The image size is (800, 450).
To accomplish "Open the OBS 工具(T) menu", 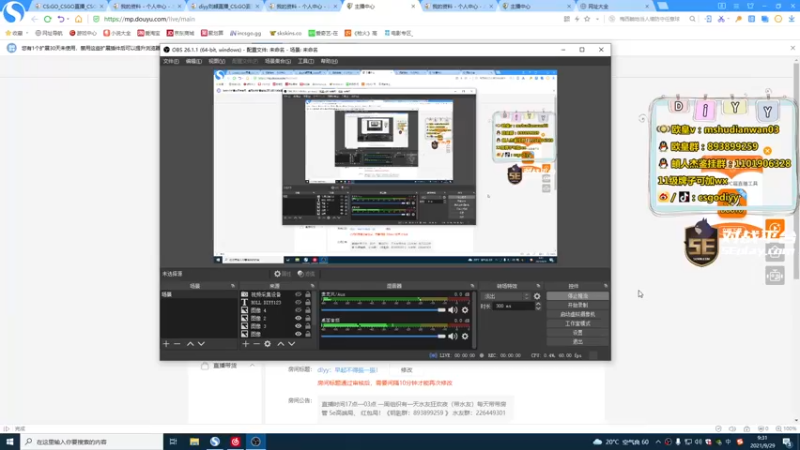I will pos(306,61).
